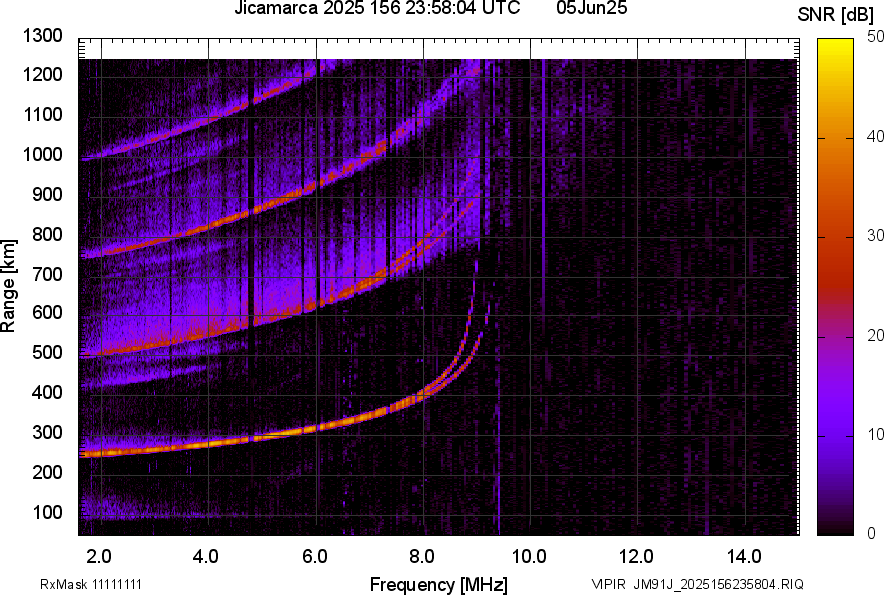
Task: Click the colorbar tick value 50
Action: click(875, 37)
